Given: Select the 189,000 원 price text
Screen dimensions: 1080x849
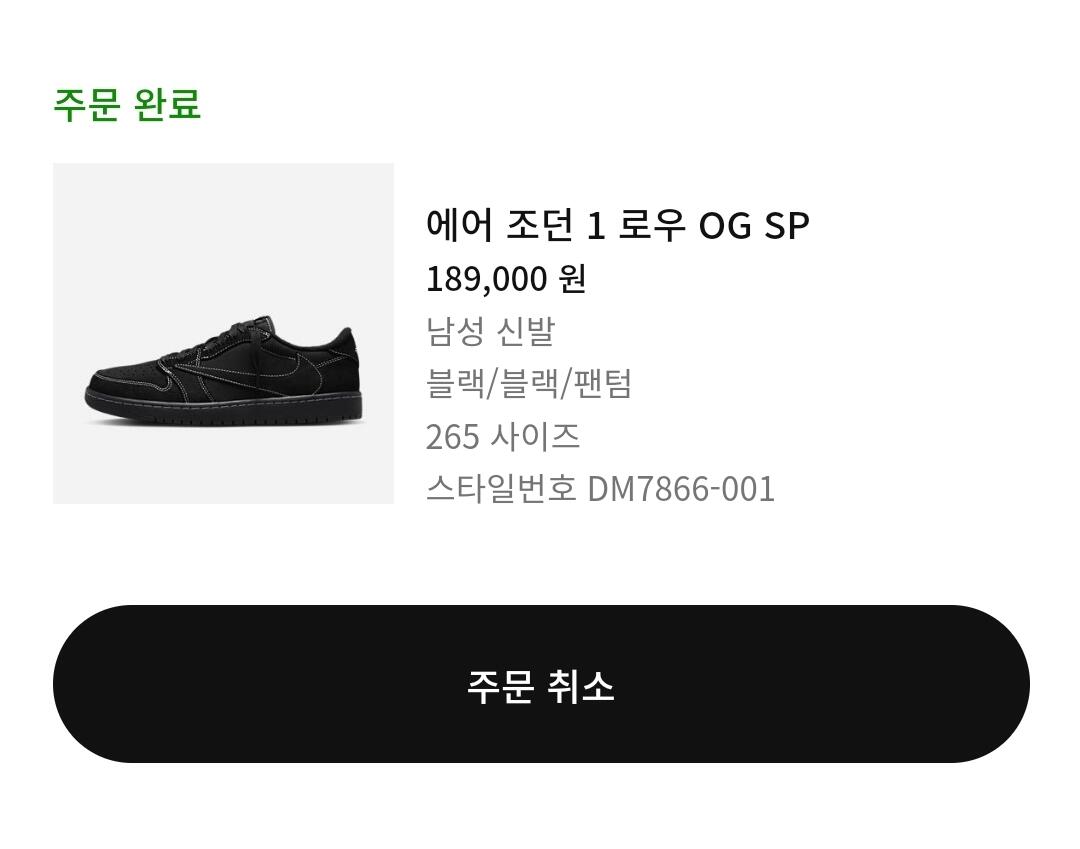Looking at the screenshot, I should (505, 279).
